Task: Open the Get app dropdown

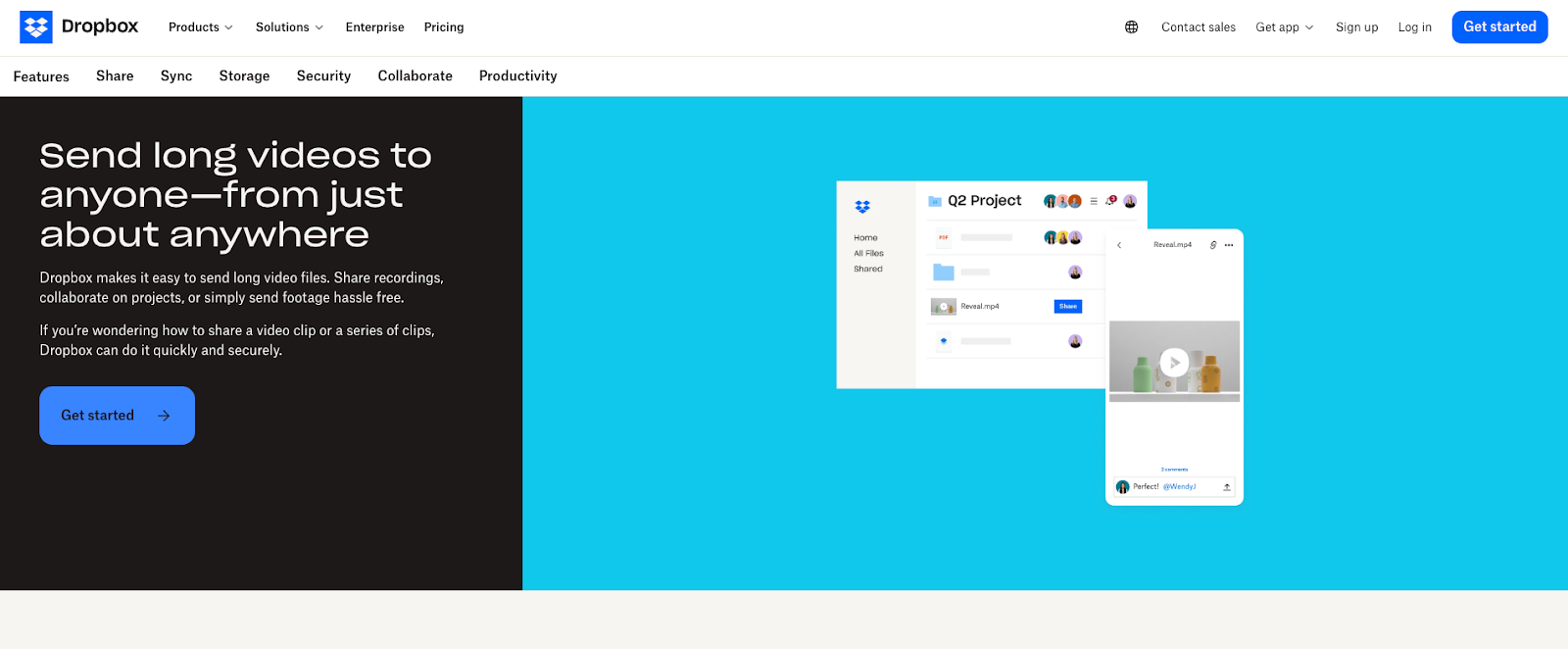Action: (x=1284, y=27)
